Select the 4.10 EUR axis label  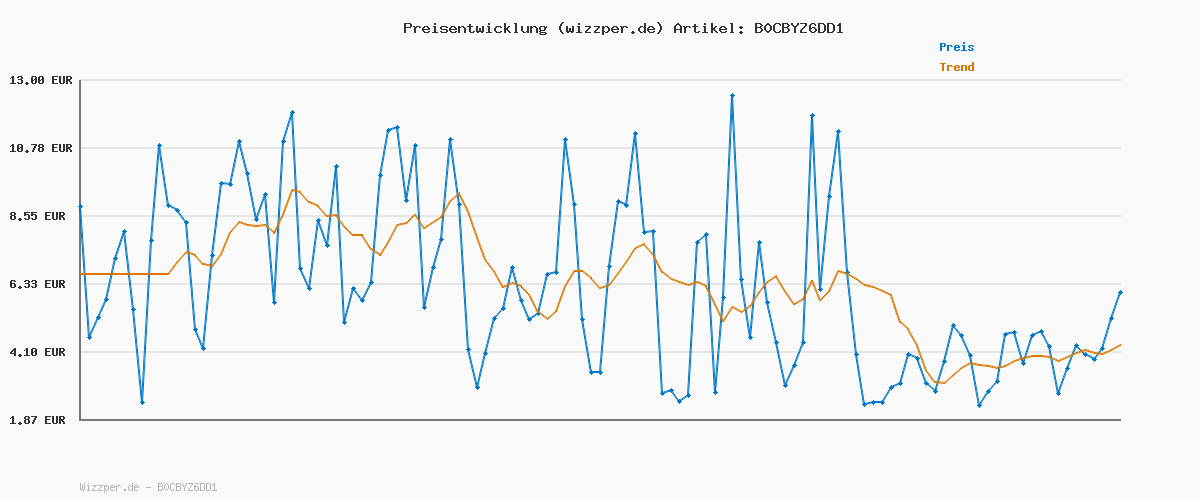pyautogui.click(x=41, y=352)
